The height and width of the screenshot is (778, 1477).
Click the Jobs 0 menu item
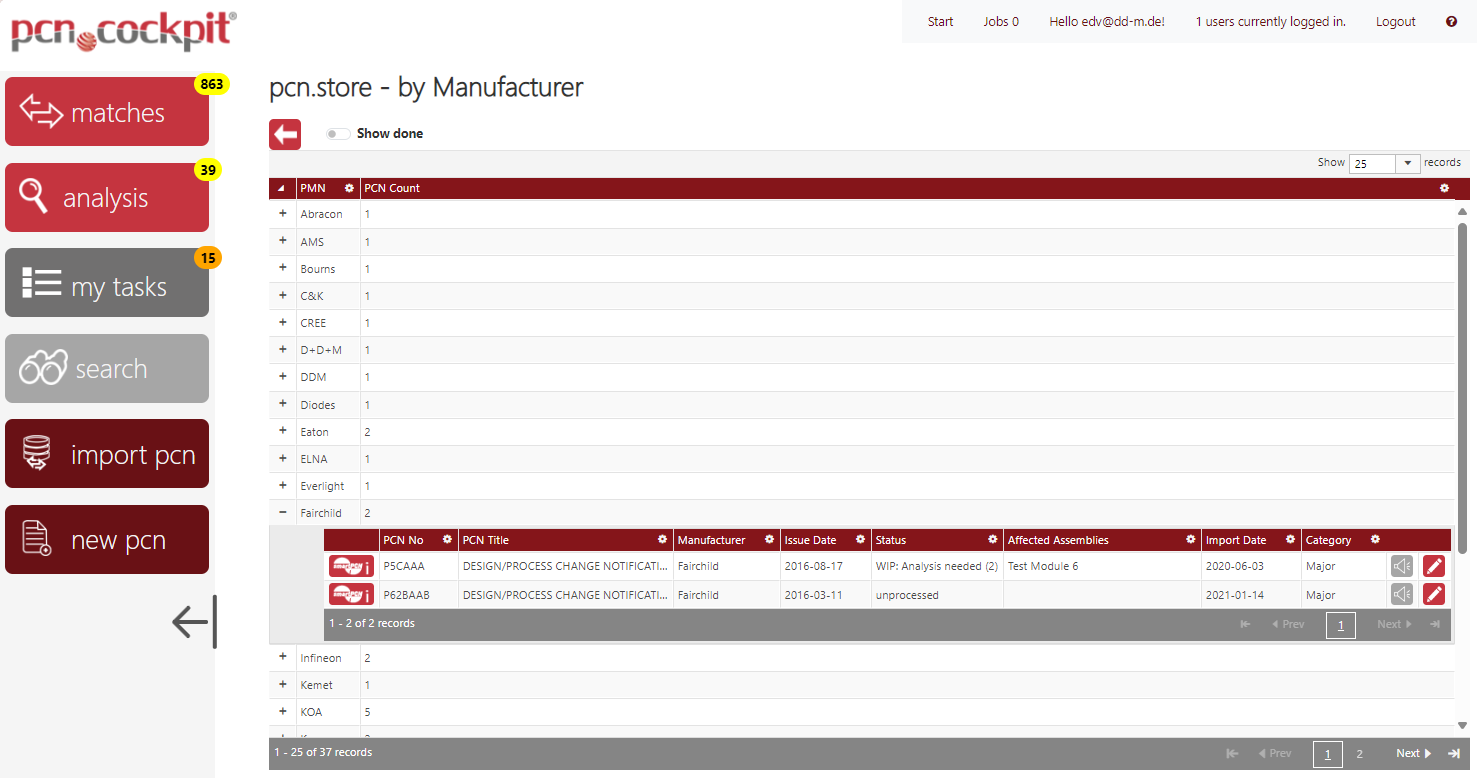tap(1000, 21)
